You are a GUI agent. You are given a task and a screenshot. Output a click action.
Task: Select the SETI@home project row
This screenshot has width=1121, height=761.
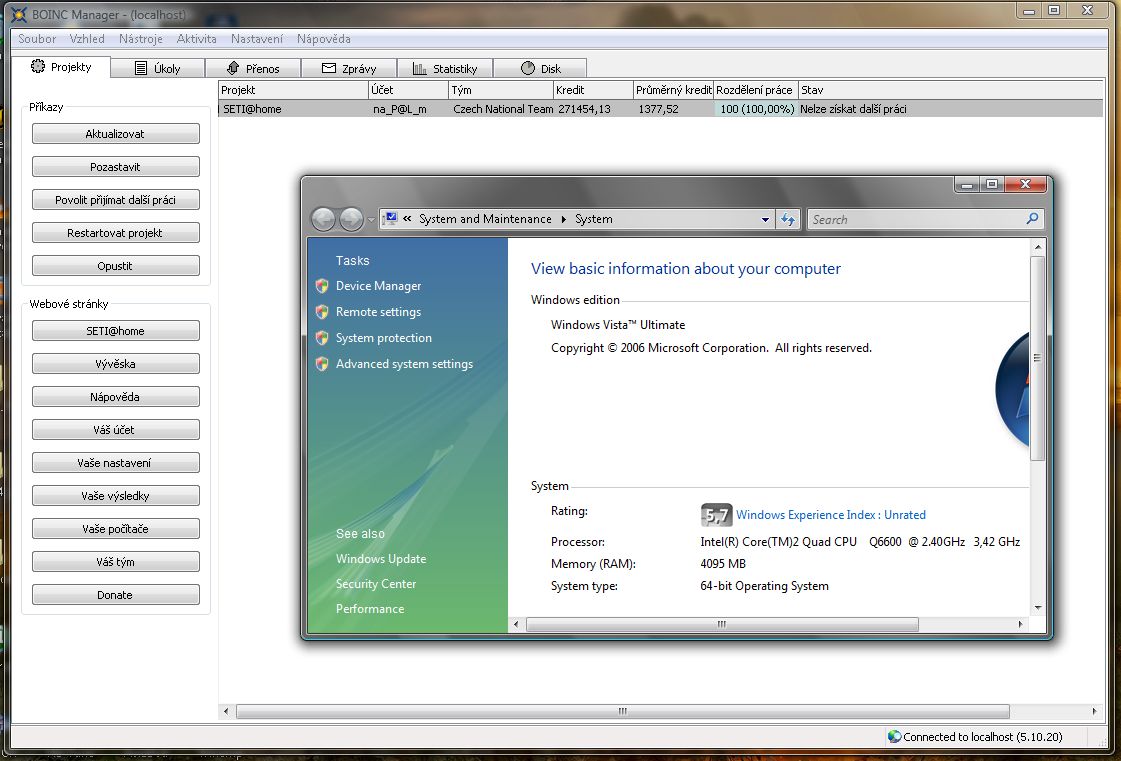[x=661, y=109]
